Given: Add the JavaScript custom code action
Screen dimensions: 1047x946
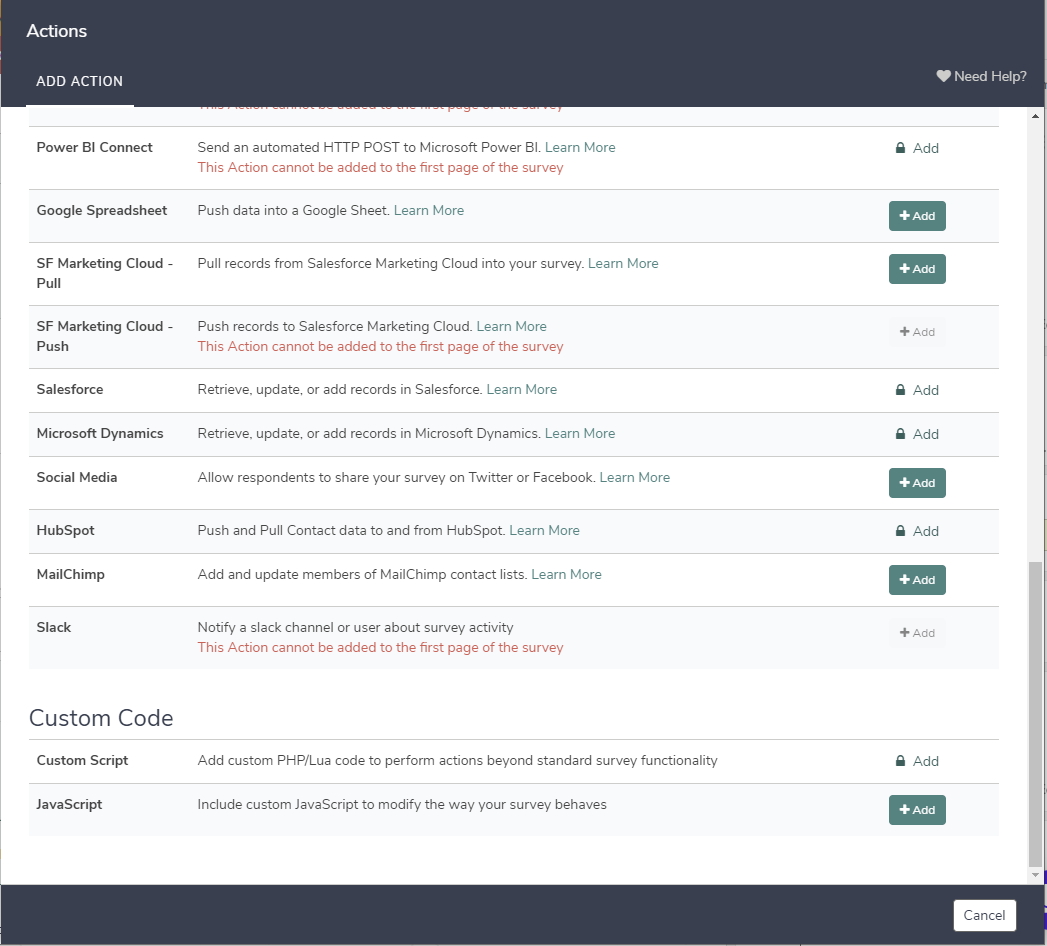Looking at the screenshot, I should 917,810.
